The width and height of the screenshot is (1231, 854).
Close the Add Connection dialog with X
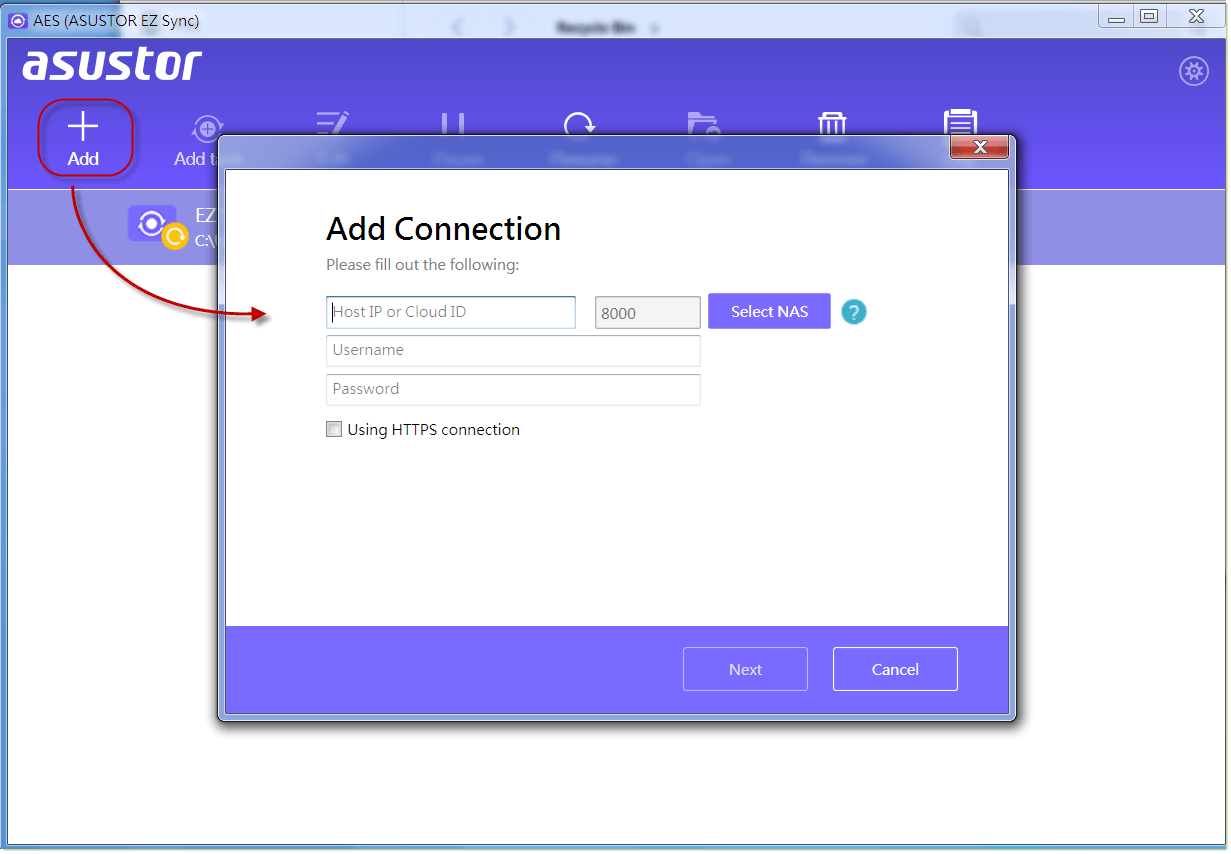coord(979,147)
